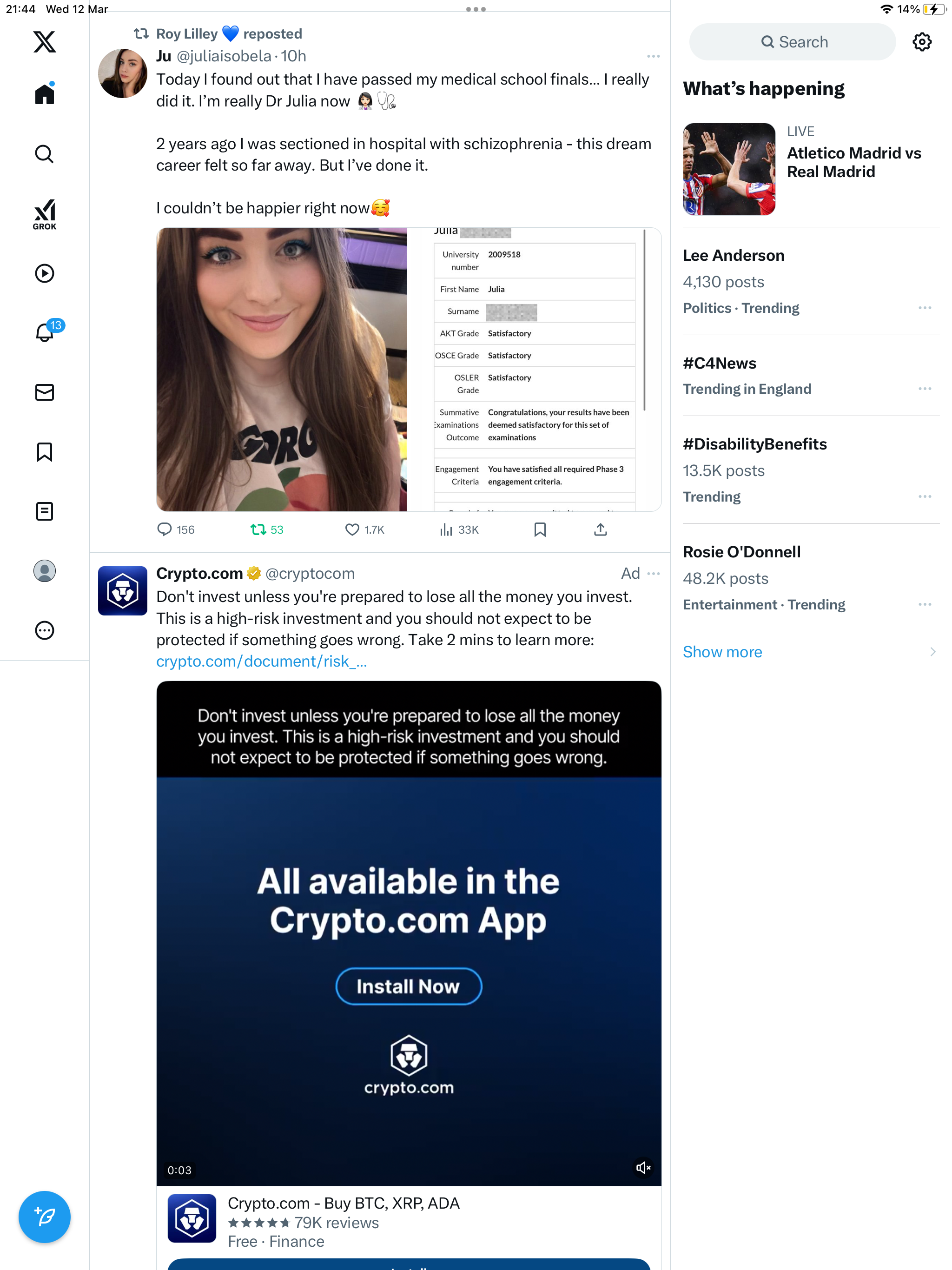Image resolution: width=952 pixels, height=1270 pixels.
Task: Open the Profile avatar icon
Action: tap(44, 571)
